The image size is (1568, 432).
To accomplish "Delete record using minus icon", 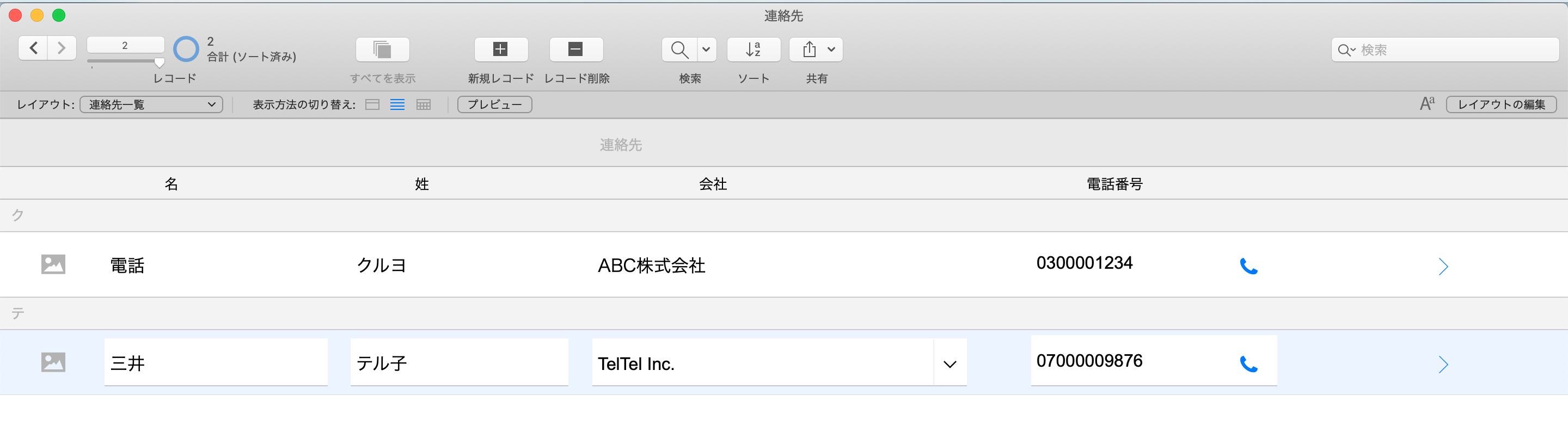I will [x=576, y=50].
